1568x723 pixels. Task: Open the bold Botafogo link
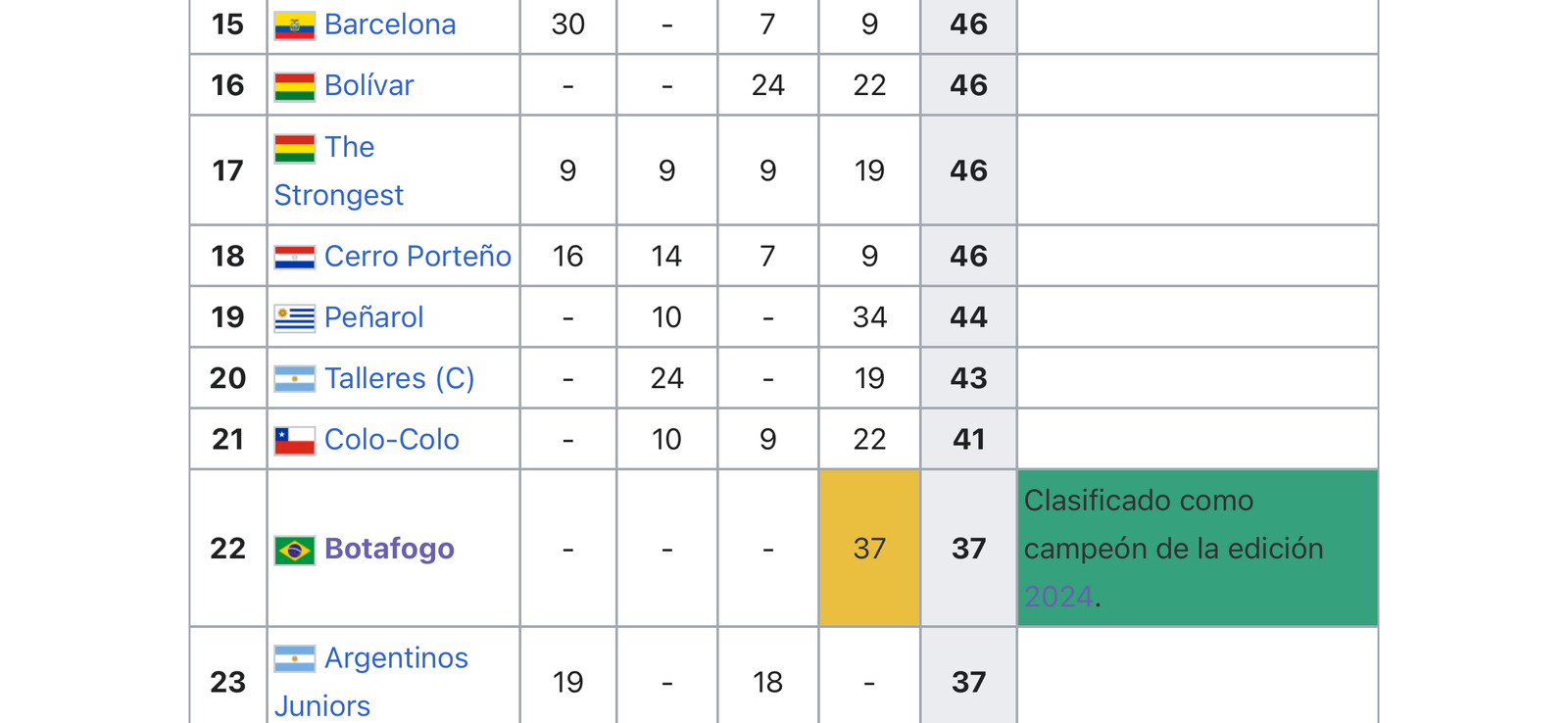coord(389,549)
